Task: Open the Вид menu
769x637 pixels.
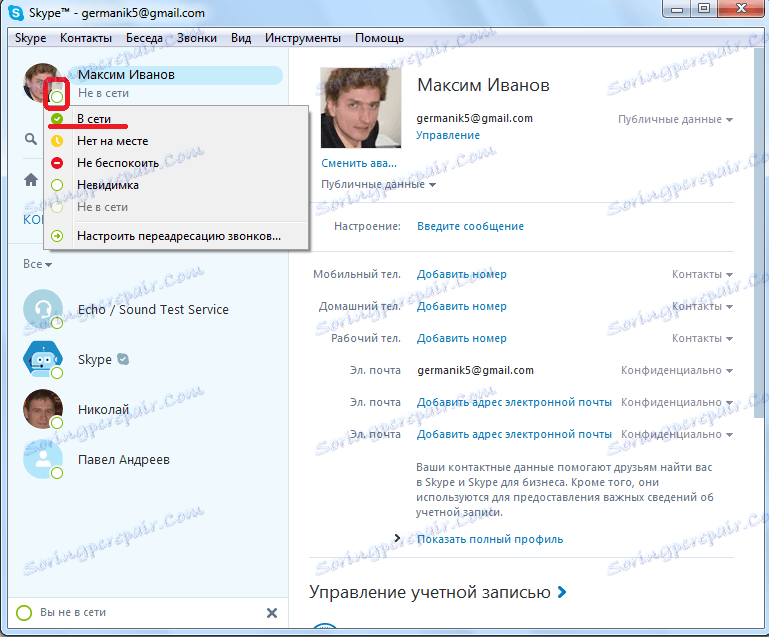Action: click(241, 38)
